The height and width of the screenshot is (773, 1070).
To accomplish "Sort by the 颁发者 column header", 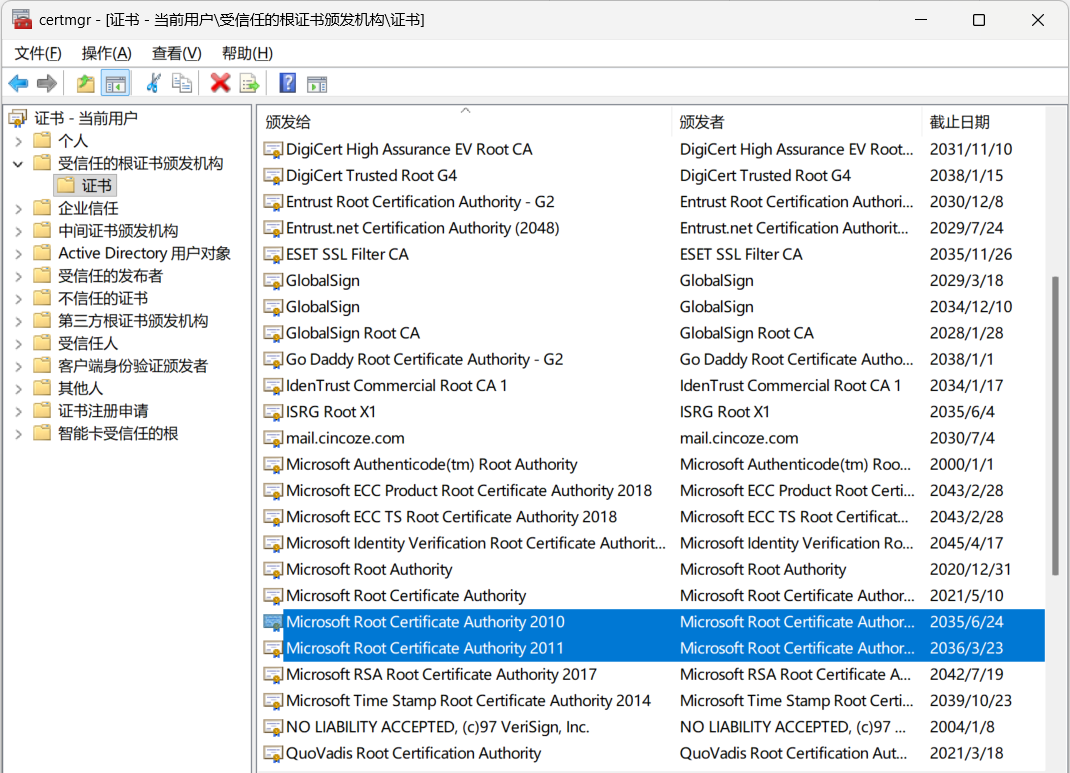I will coord(796,122).
